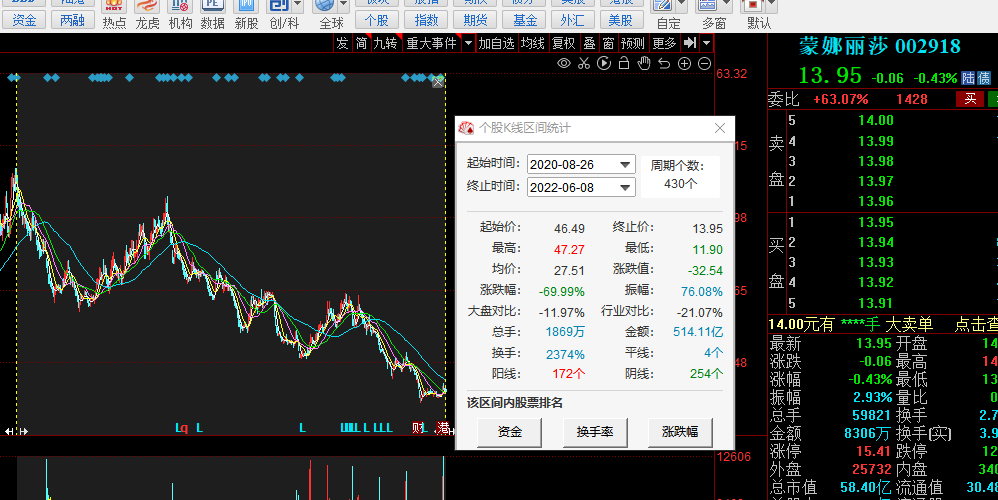Open the 两融 margin trading button
The height and width of the screenshot is (500, 998).
[x=73, y=20]
